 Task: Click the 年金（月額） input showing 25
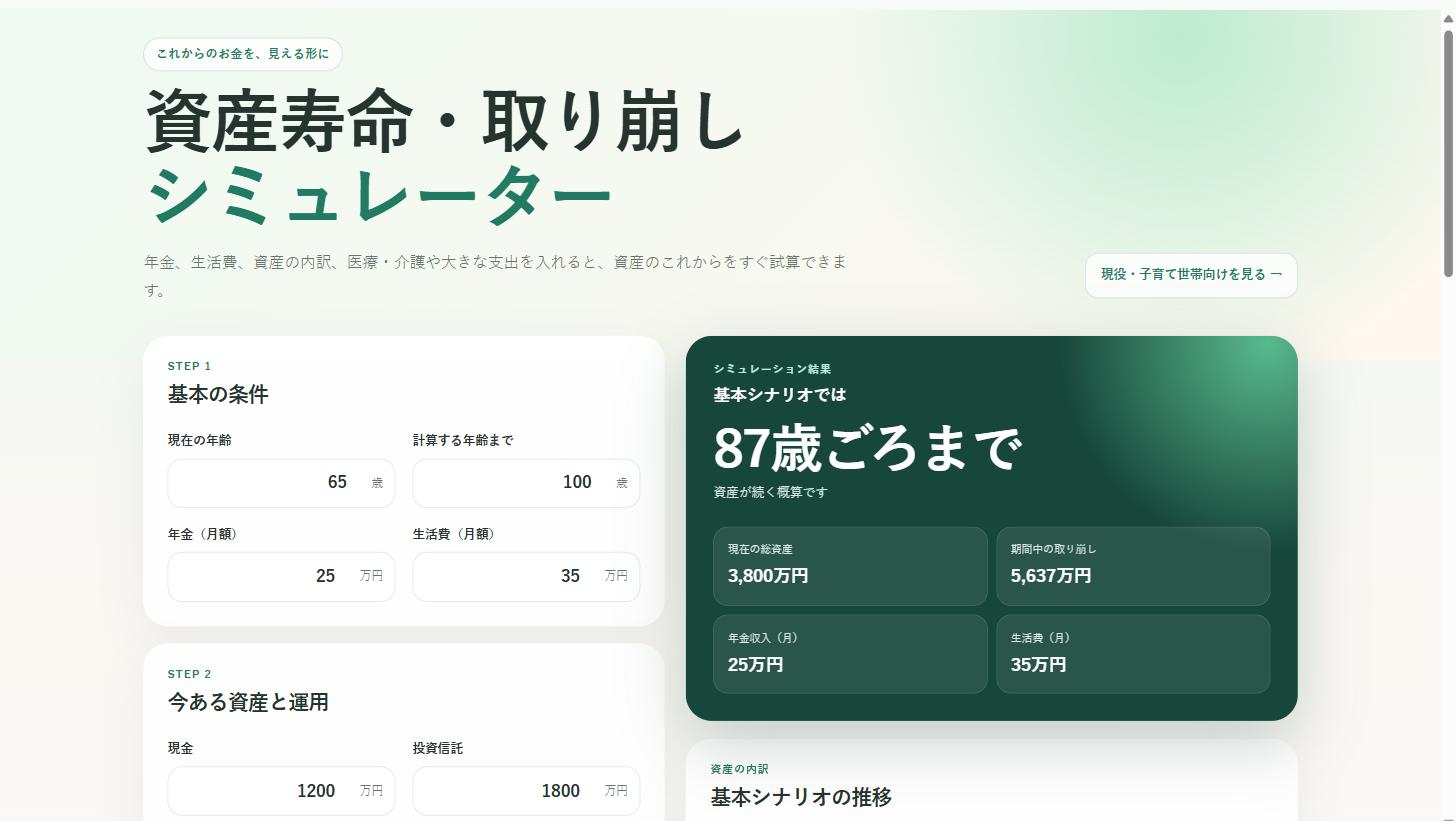(x=281, y=577)
